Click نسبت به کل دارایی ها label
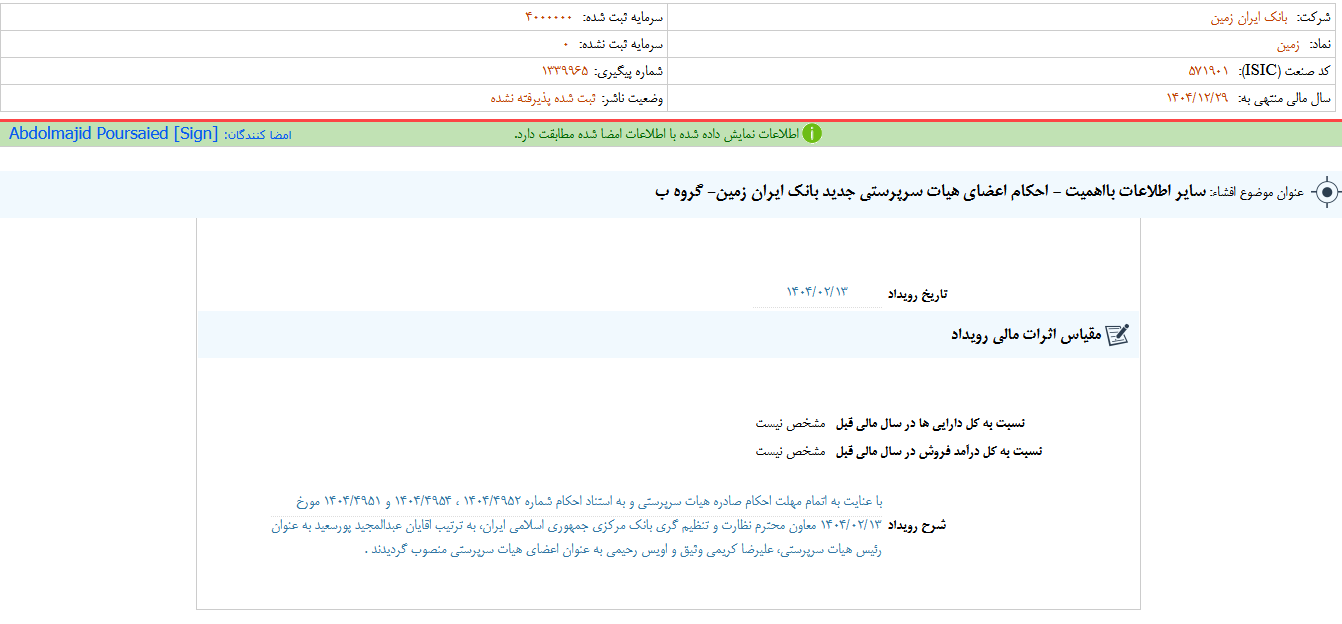 pyautogui.click(x=930, y=423)
